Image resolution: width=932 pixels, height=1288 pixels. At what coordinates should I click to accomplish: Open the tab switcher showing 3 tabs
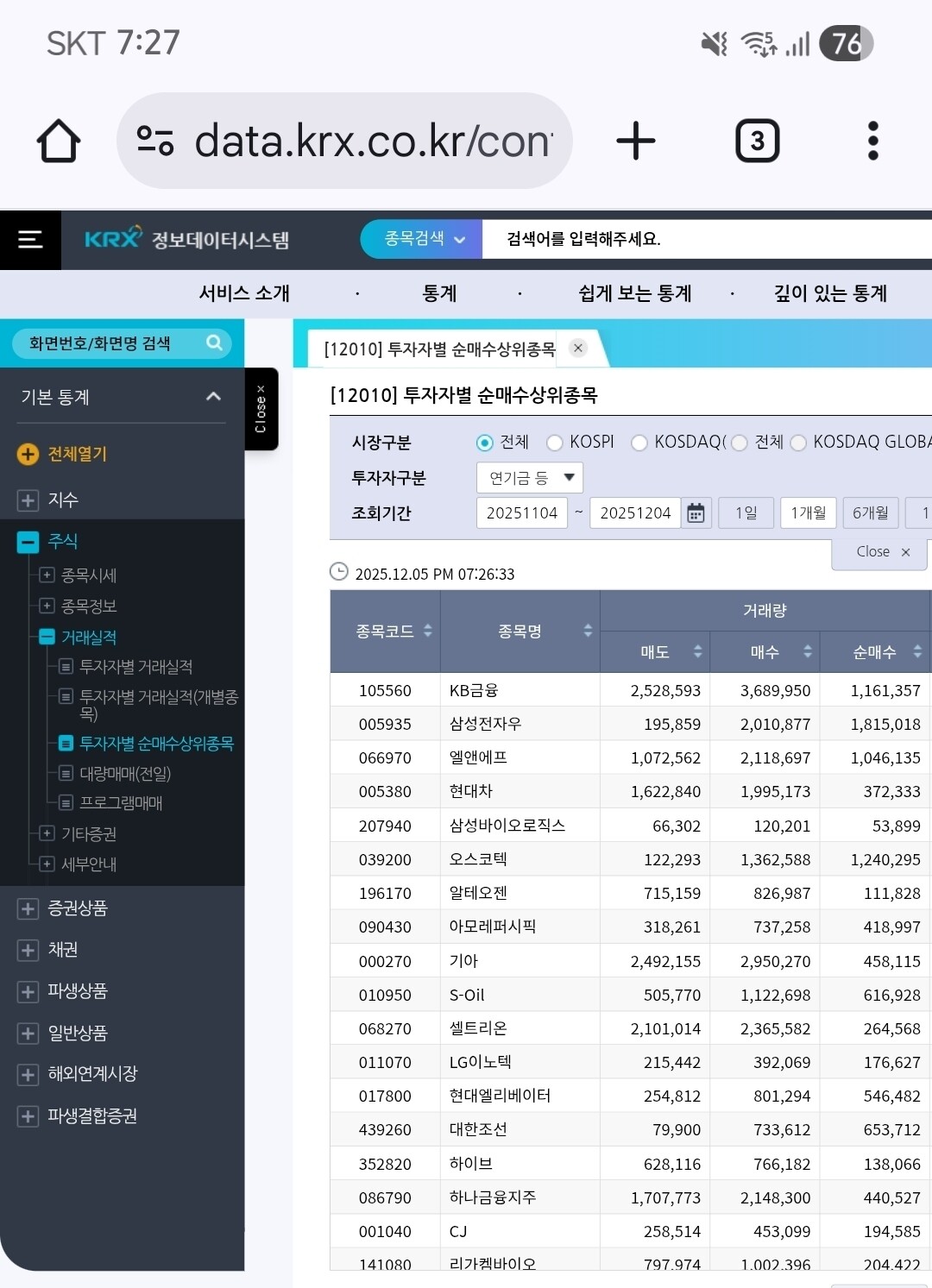point(757,141)
